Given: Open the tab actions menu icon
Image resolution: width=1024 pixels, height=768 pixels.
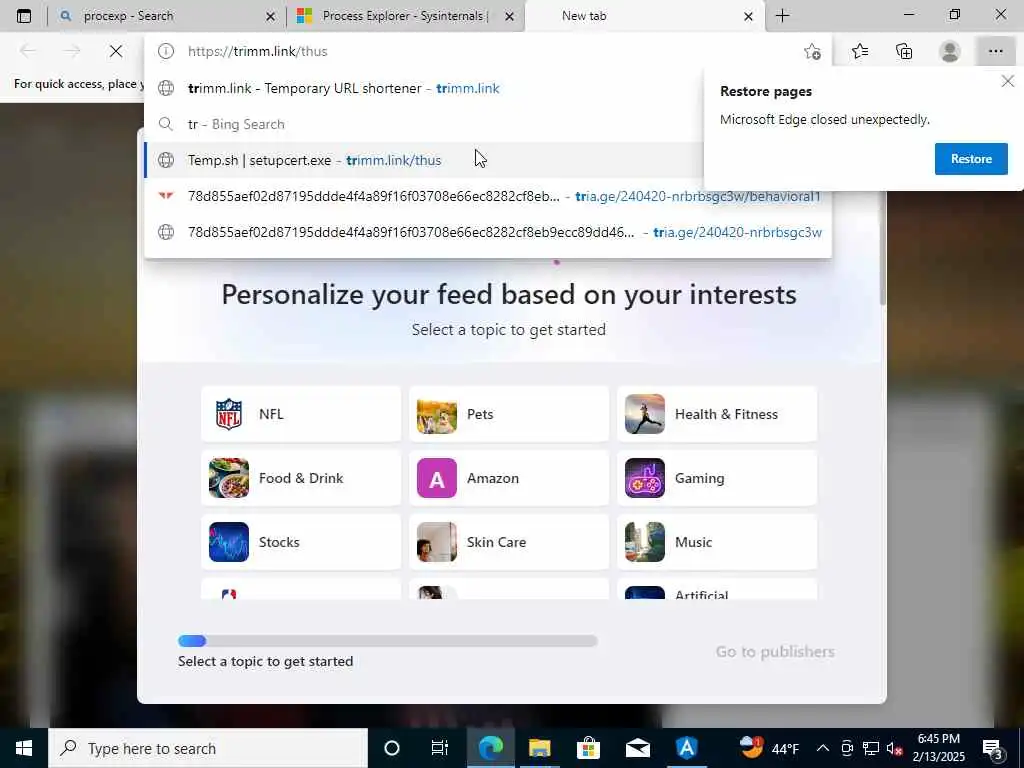Looking at the screenshot, I should pyautogui.click(x=24, y=16).
